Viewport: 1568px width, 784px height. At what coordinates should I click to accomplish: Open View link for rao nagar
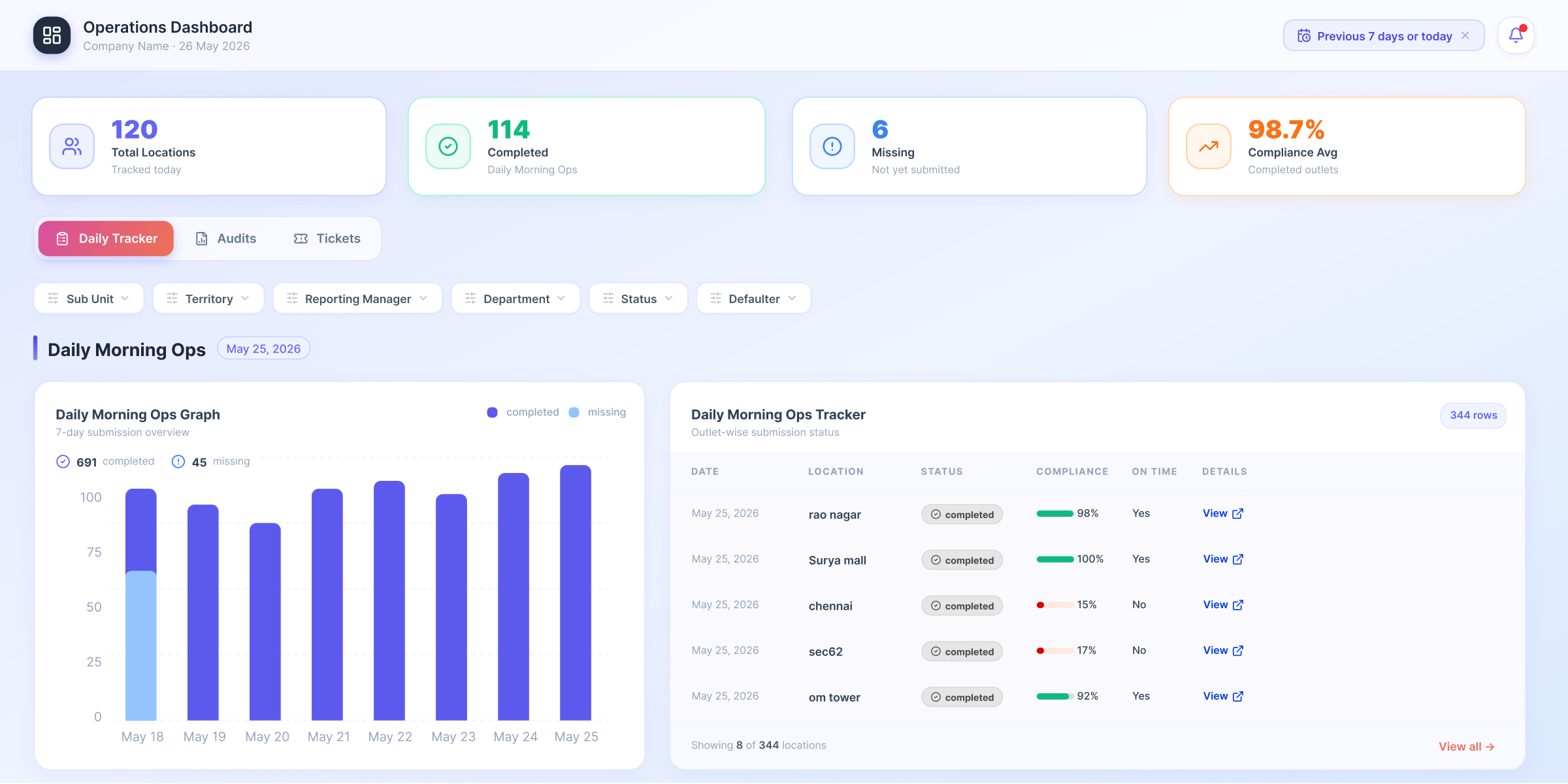click(1223, 514)
